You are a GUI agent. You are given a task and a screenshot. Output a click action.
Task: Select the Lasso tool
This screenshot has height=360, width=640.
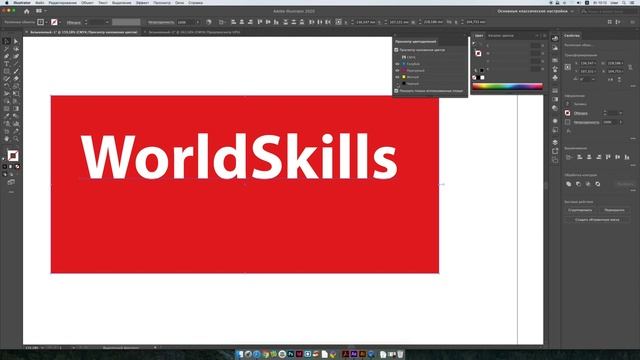pos(16,49)
